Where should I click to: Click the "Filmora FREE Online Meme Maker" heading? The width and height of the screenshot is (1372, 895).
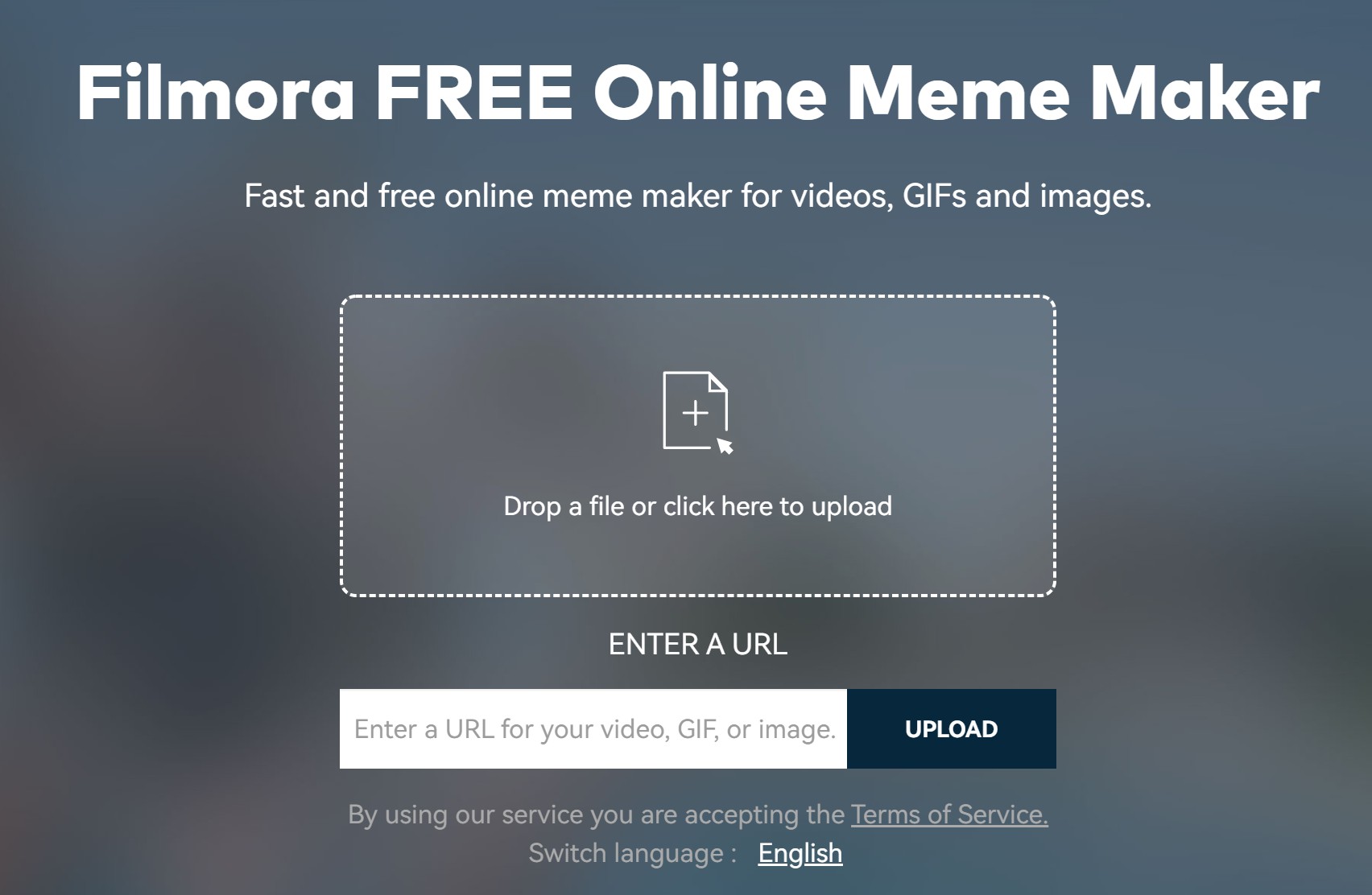pos(697,93)
